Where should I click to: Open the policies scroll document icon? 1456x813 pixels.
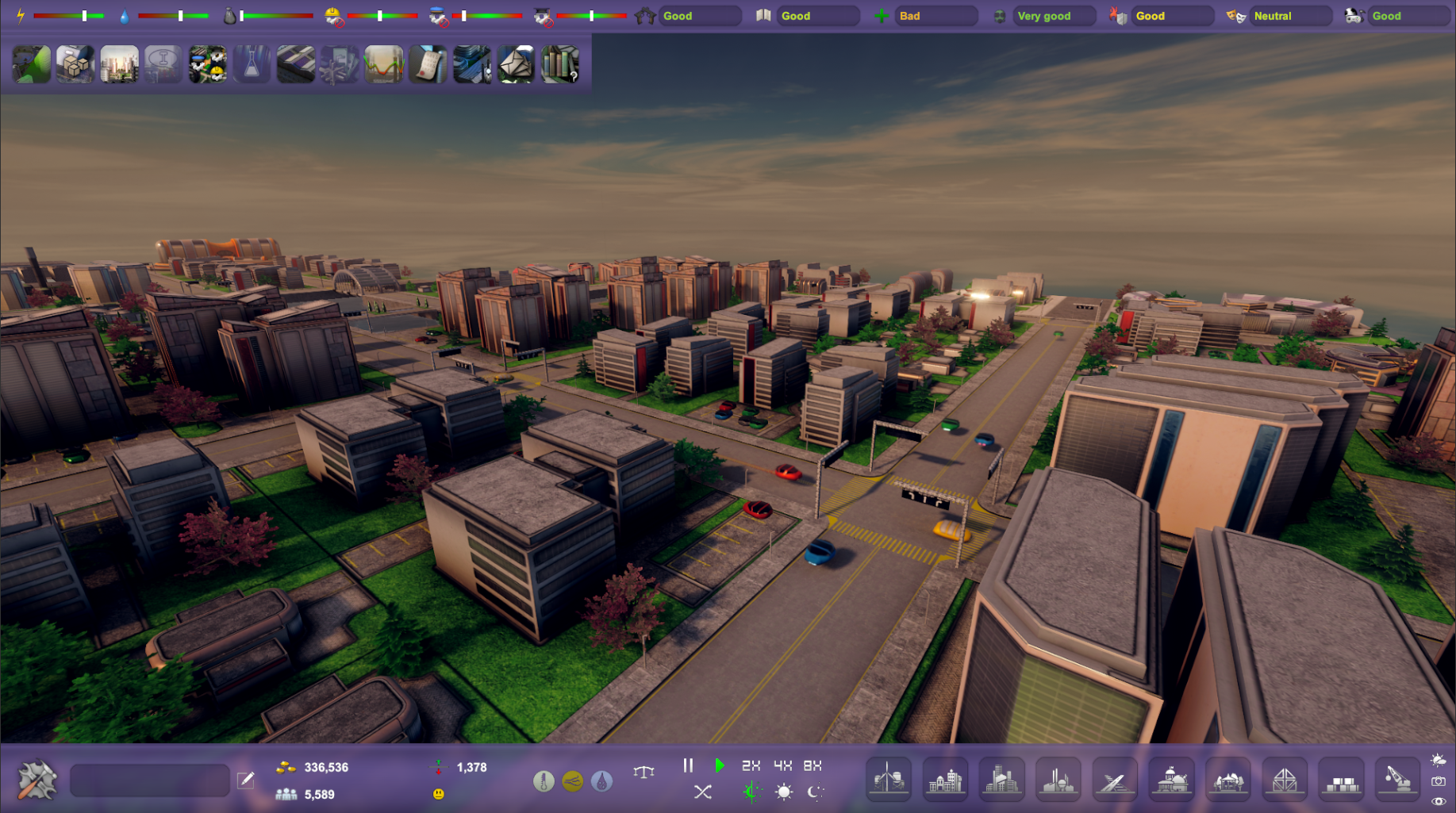point(428,64)
